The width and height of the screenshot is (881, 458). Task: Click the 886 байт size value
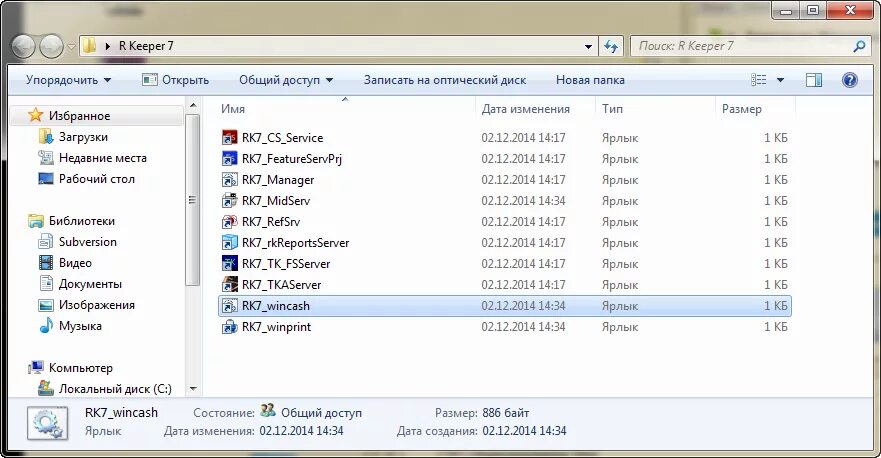point(506,413)
